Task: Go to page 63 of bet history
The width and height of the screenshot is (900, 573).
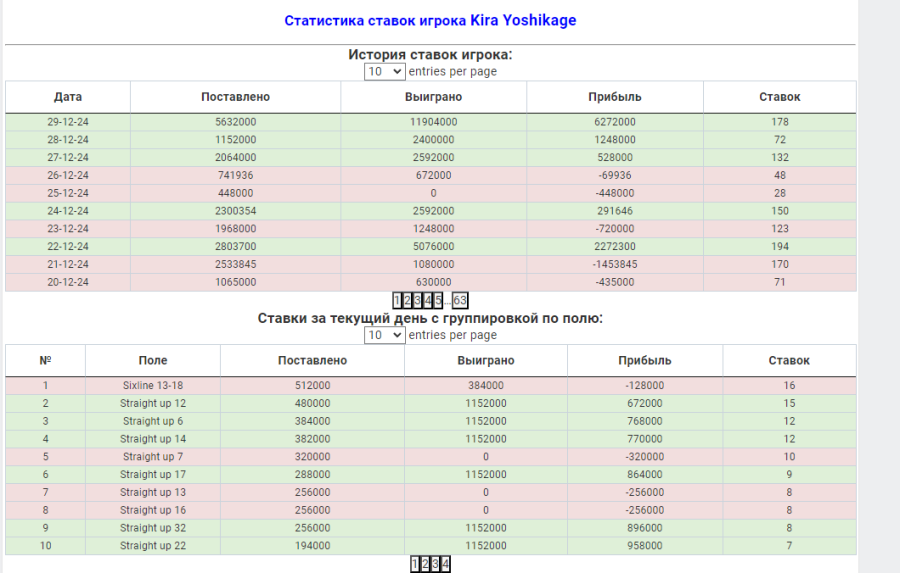Action: [460, 300]
